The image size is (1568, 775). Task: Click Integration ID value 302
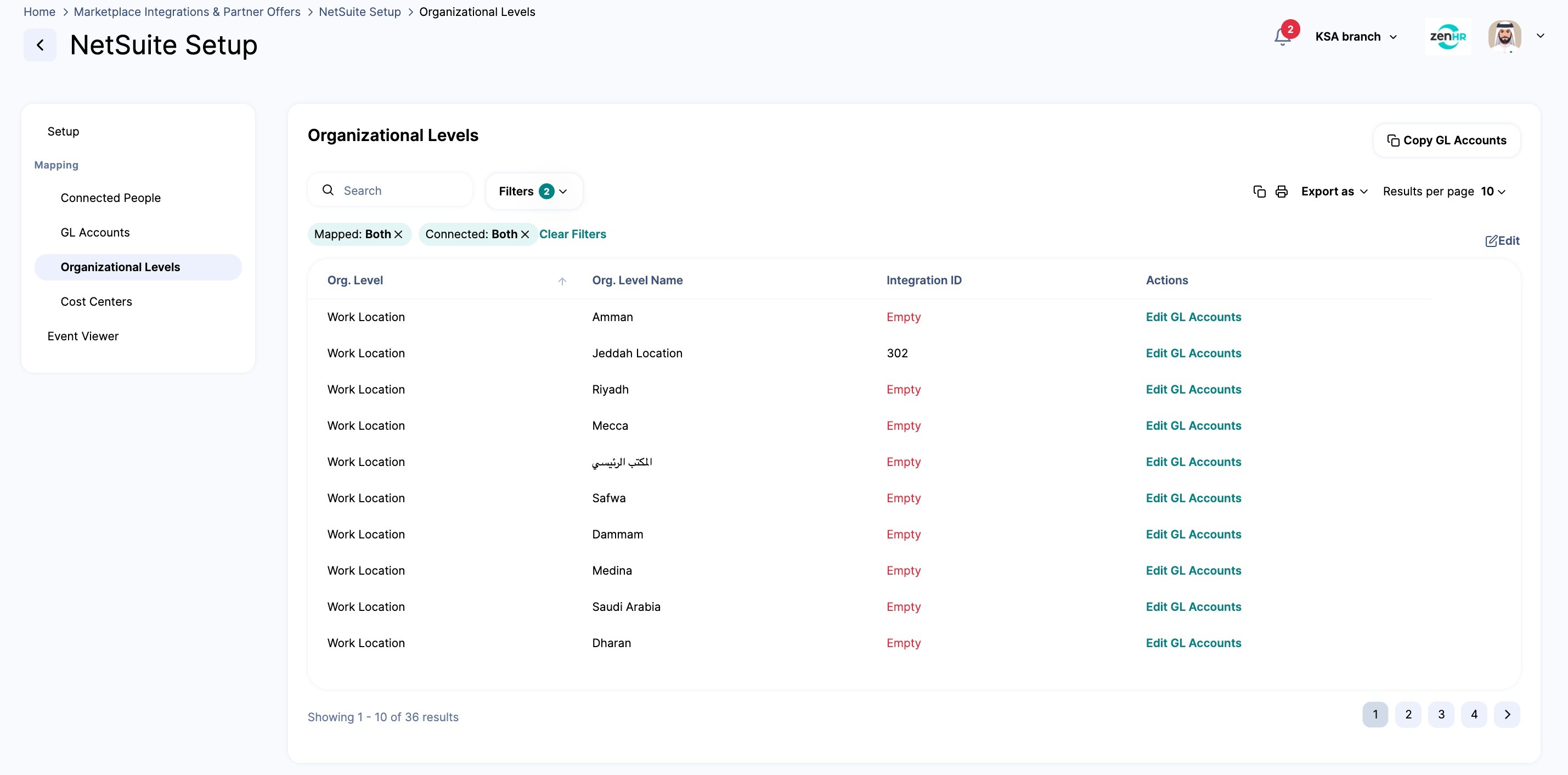[x=897, y=353]
